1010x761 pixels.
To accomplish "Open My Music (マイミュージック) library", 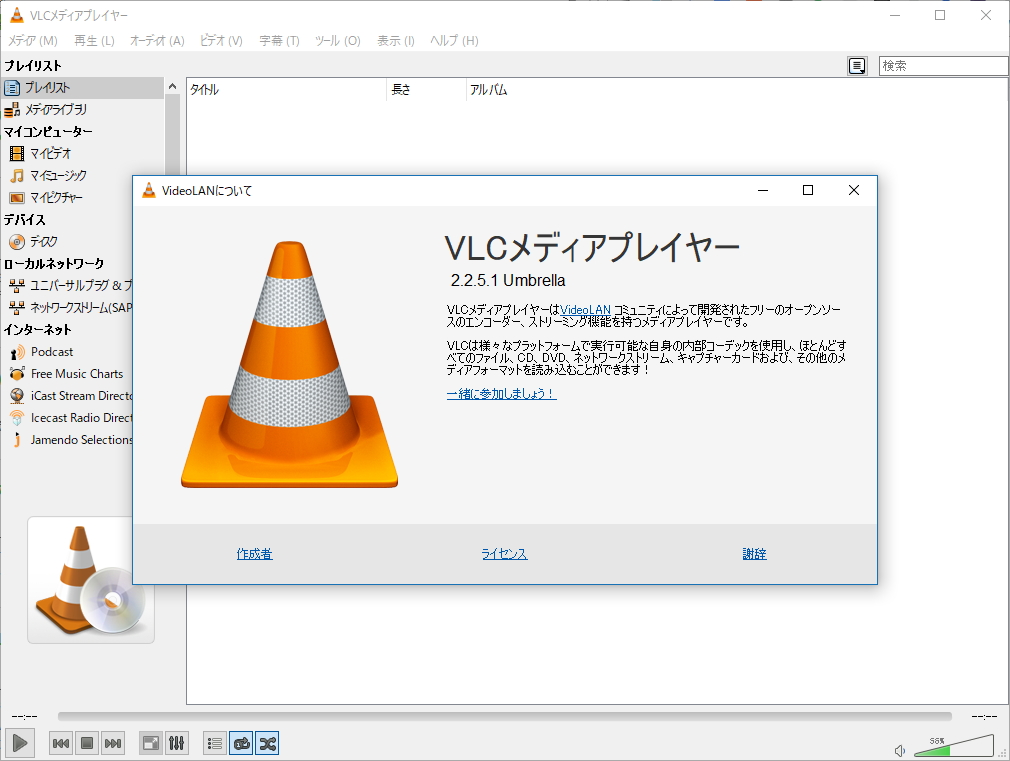I will point(50,175).
